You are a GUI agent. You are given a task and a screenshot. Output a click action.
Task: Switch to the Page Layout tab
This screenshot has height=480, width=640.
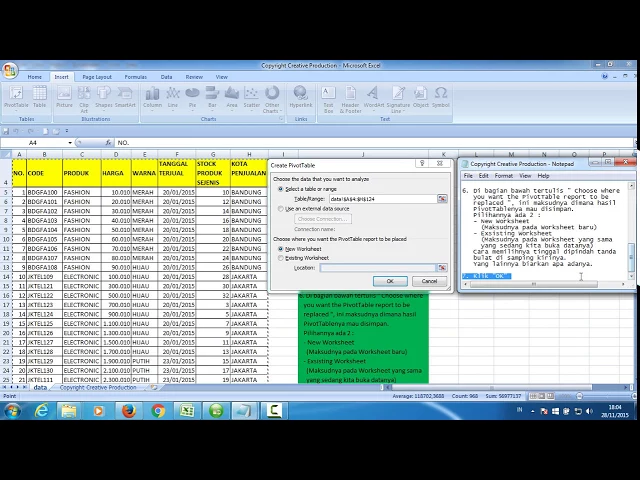pyautogui.click(x=97, y=77)
